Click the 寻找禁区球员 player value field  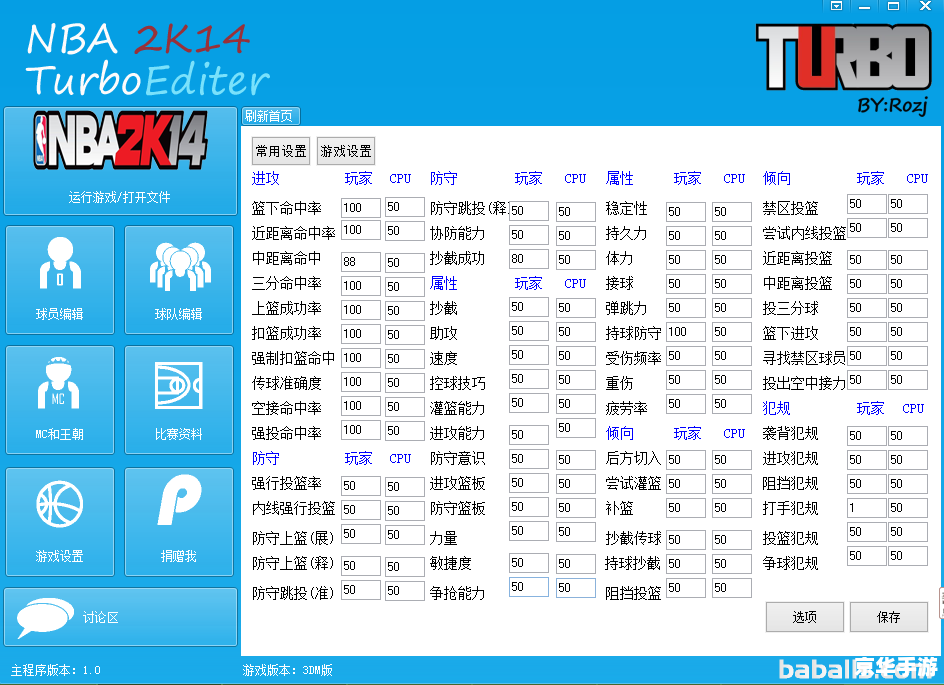tap(866, 356)
